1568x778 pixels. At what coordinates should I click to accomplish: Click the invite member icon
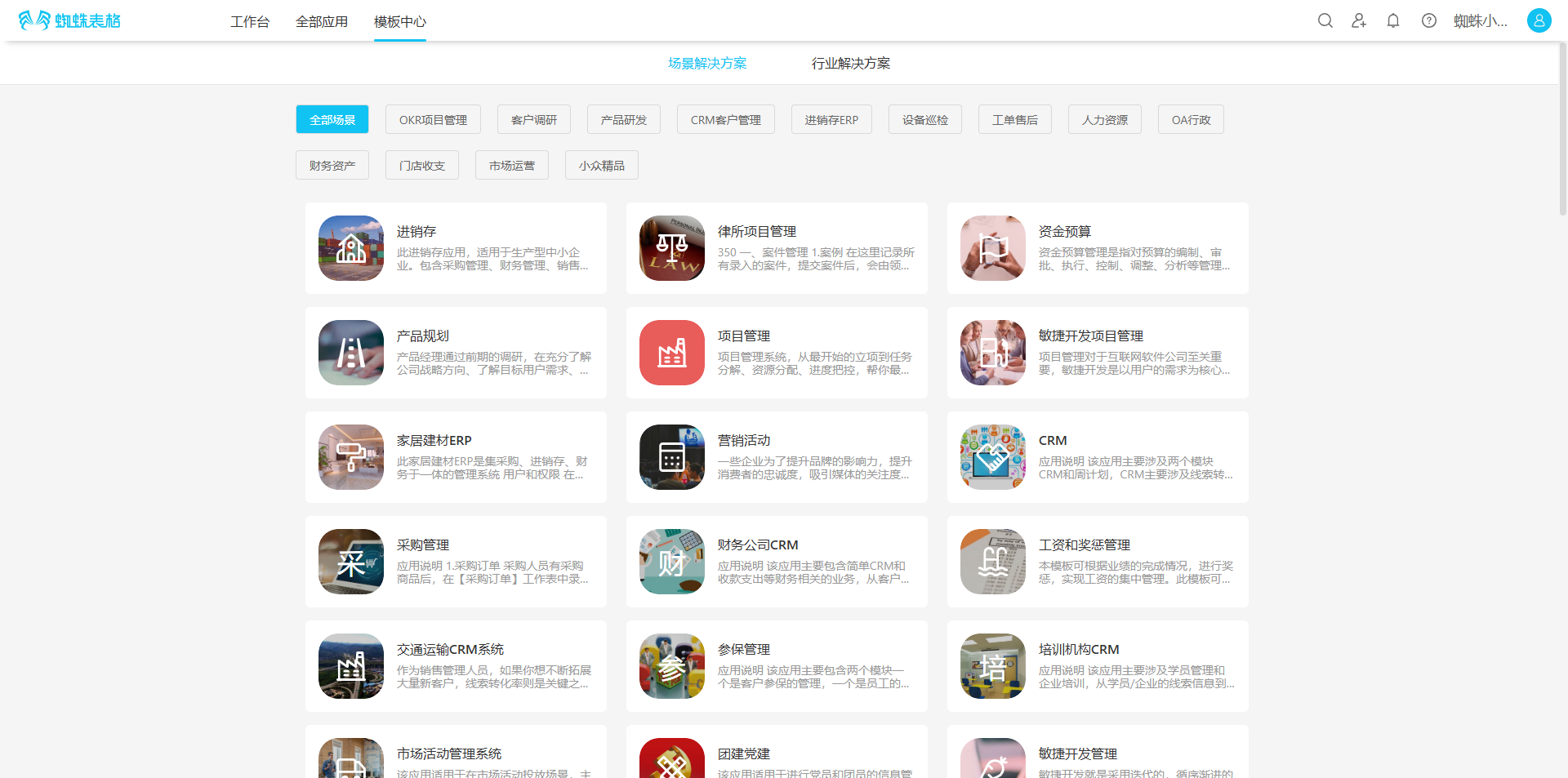pos(1359,21)
